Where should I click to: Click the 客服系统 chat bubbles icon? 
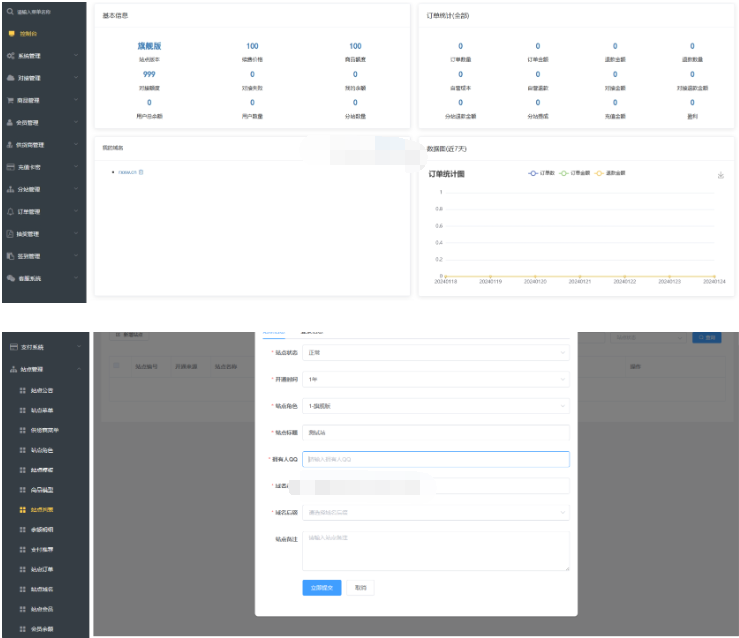coord(10,278)
